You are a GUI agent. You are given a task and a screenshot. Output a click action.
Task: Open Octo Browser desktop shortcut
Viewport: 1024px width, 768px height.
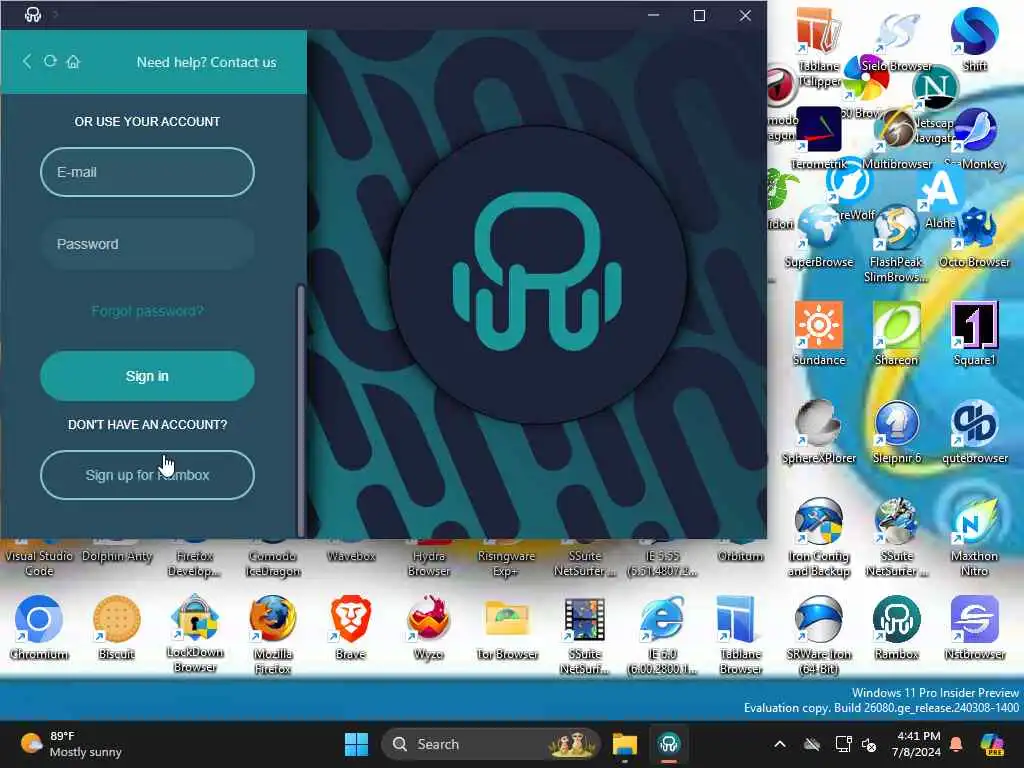tap(974, 236)
